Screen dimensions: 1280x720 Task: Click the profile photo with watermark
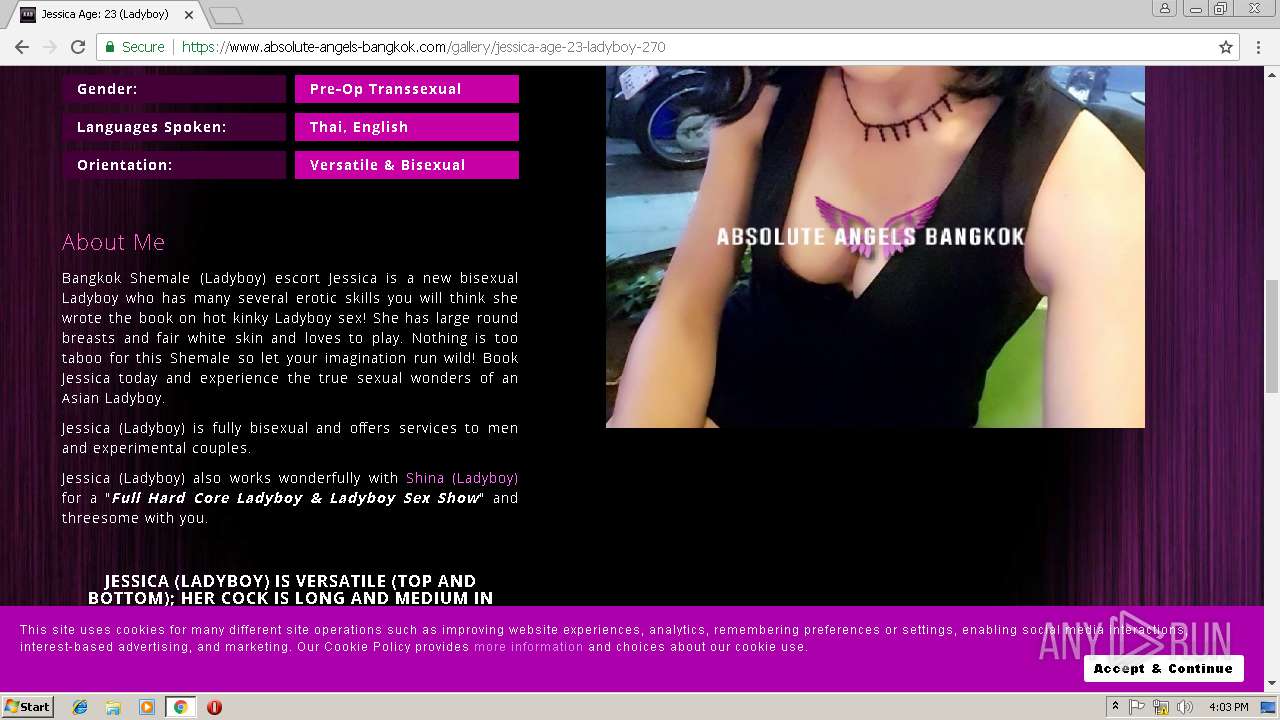pos(875,247)
